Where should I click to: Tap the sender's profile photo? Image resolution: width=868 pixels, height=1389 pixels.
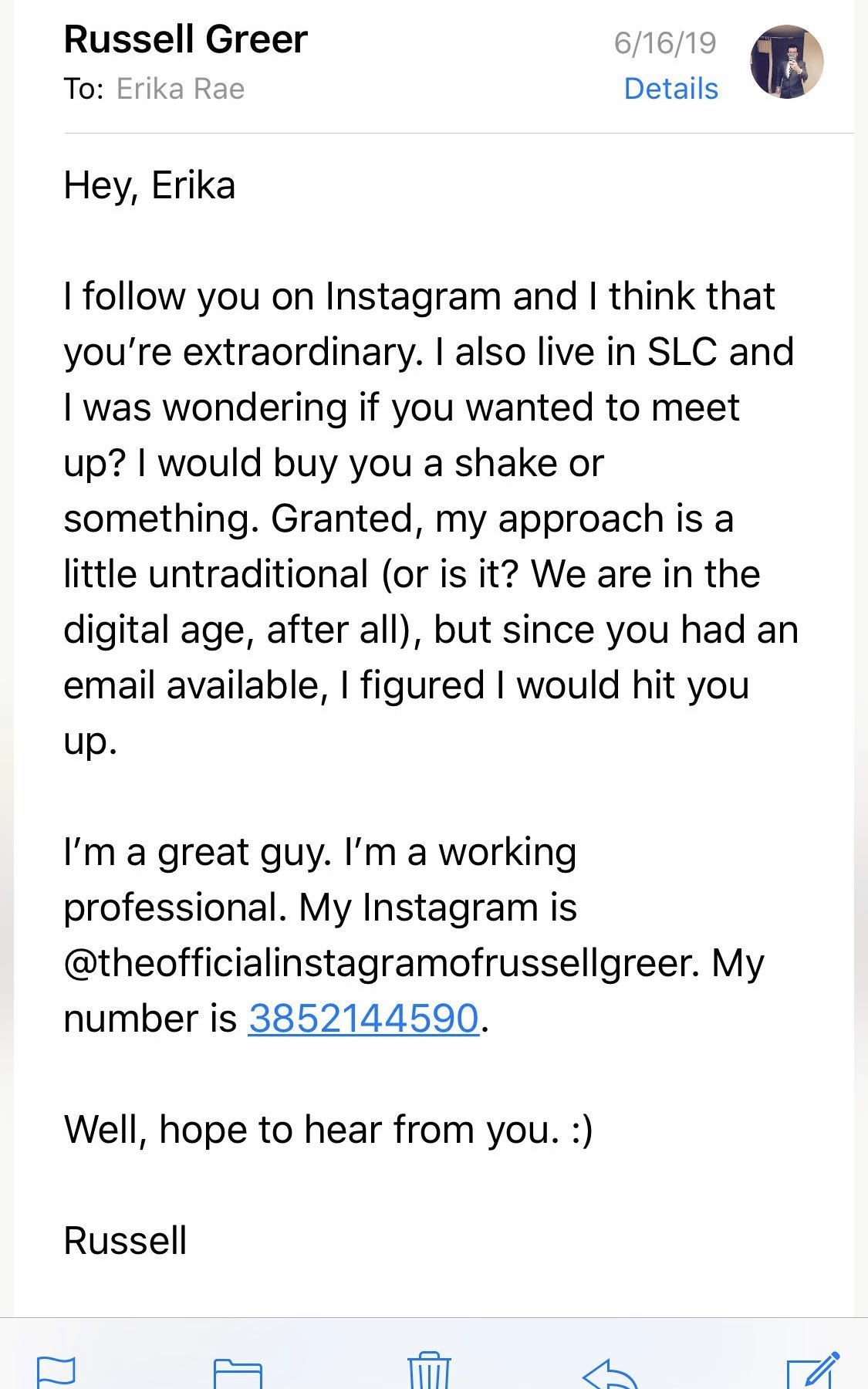pyautogui.click(x=786, y=62)
